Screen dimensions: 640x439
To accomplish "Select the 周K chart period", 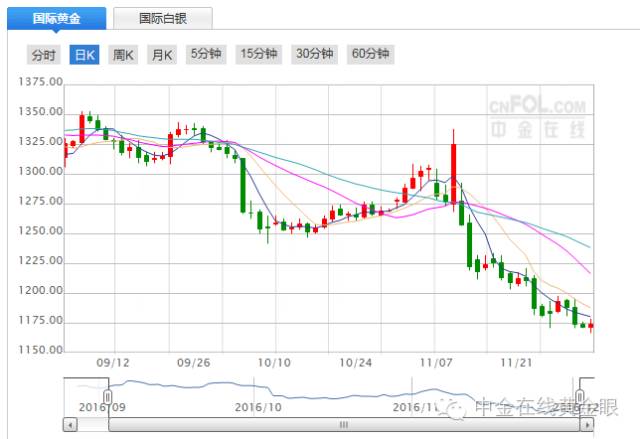I will click(x=123, y=55).
